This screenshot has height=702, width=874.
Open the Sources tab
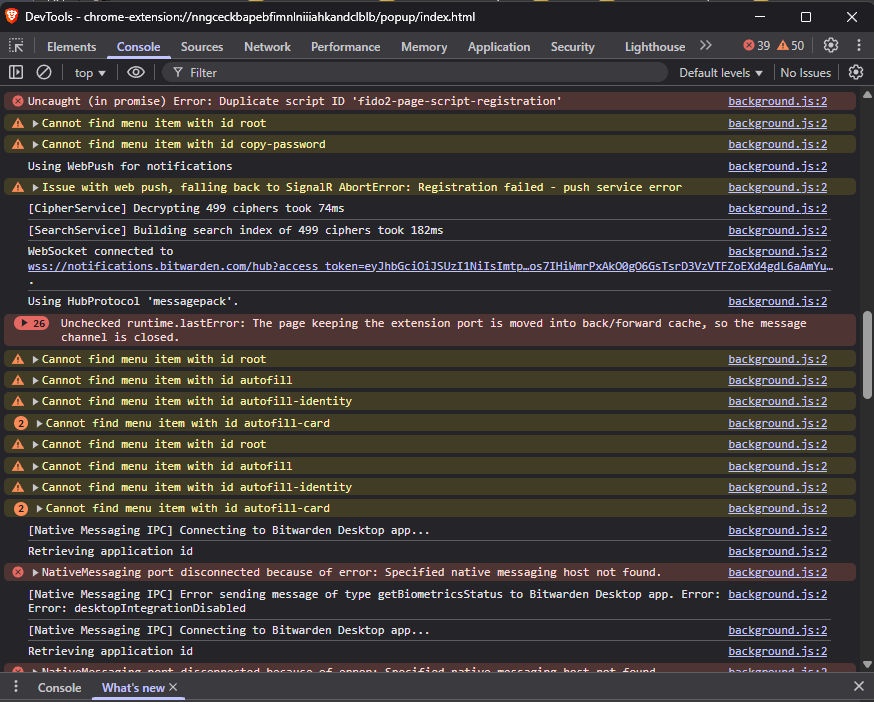coord(202,47)
